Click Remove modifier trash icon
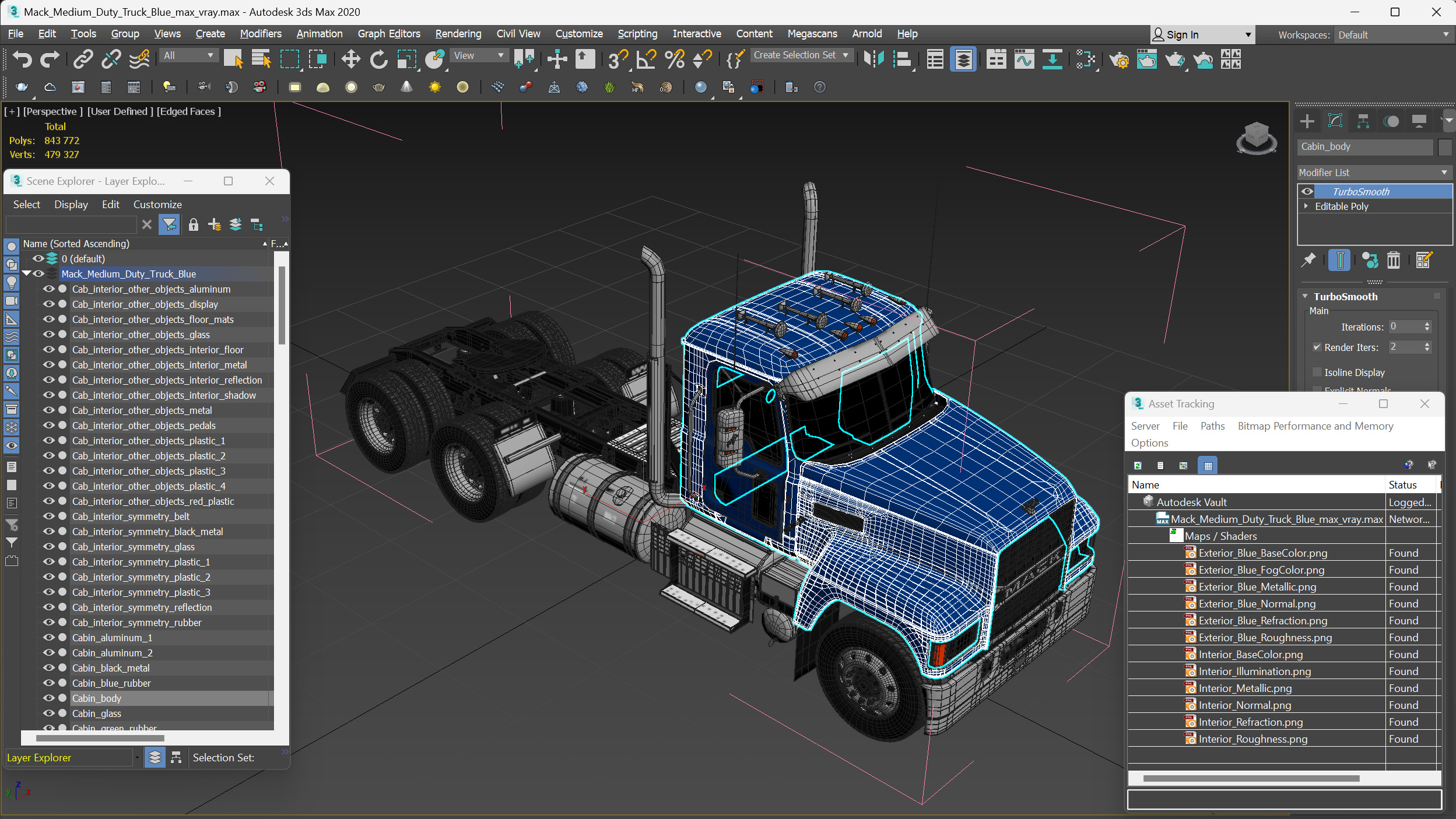 [1393, 260]
